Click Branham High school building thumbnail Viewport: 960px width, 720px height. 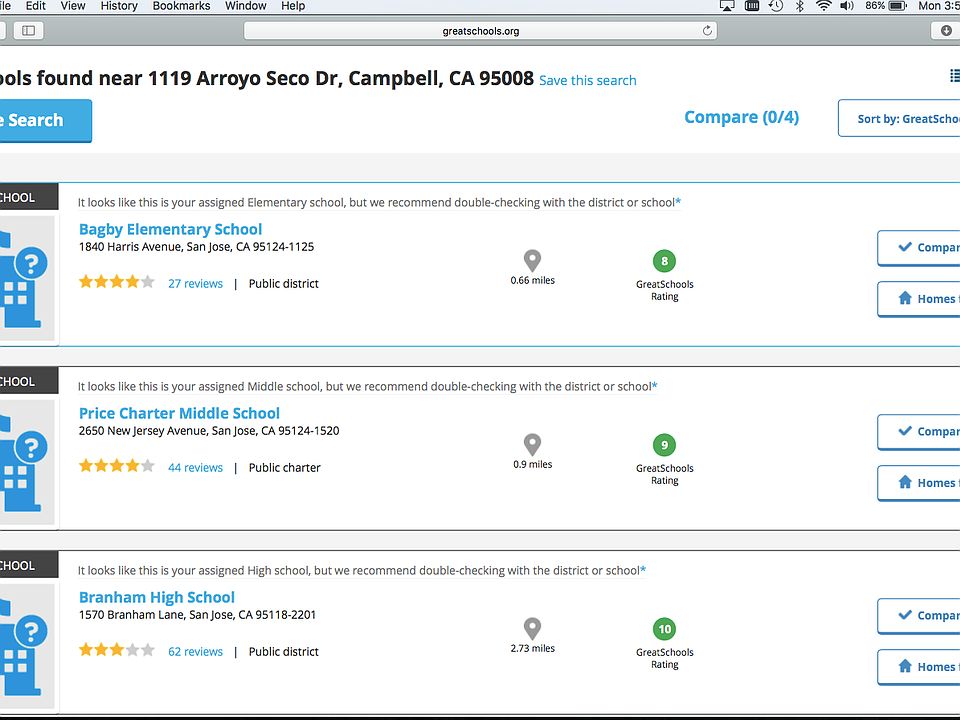[x=27, y=647]
